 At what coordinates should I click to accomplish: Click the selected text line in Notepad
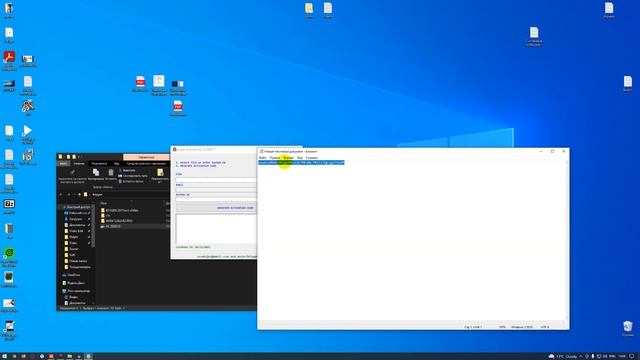point(301,162)
